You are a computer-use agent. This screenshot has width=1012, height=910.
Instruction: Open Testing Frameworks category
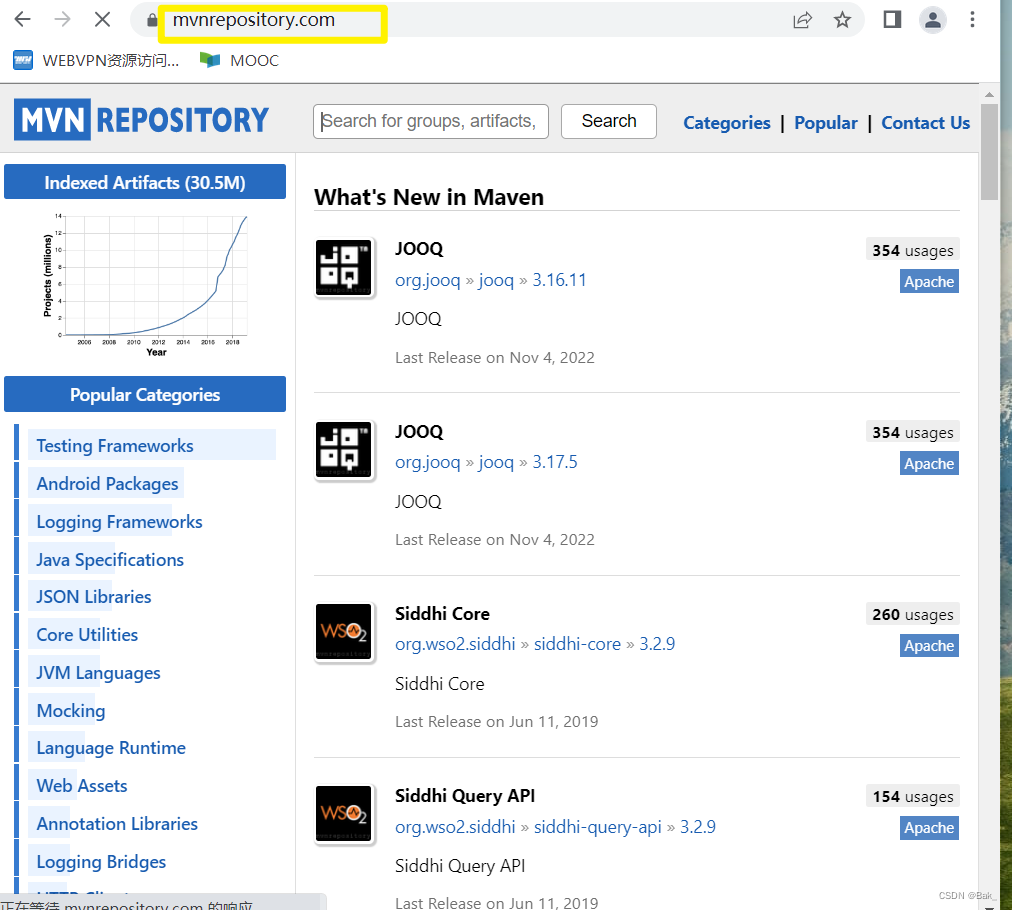[115, 446]
